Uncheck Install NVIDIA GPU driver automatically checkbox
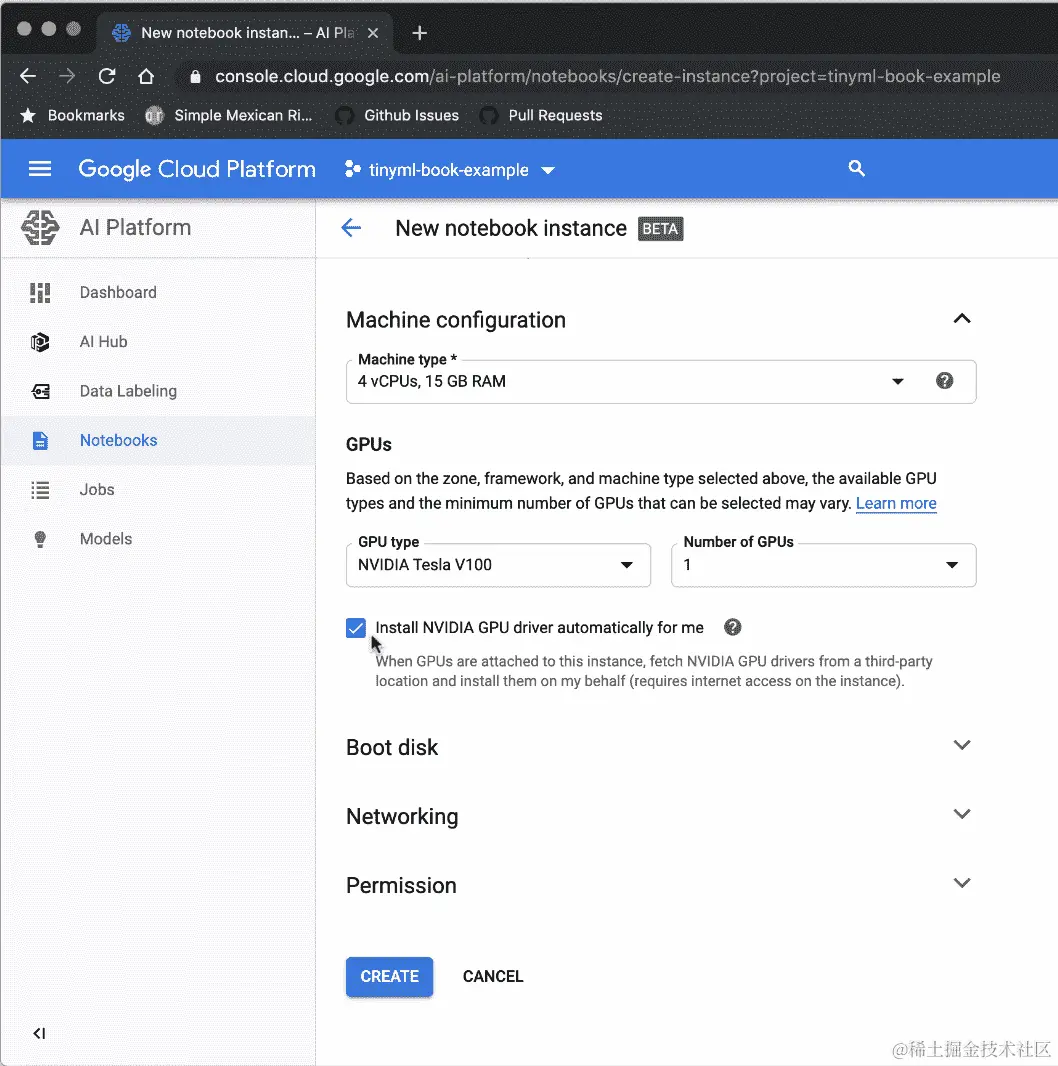Image resolution: width=1058 pixels, height=1066 pixels. click(356, 627)
